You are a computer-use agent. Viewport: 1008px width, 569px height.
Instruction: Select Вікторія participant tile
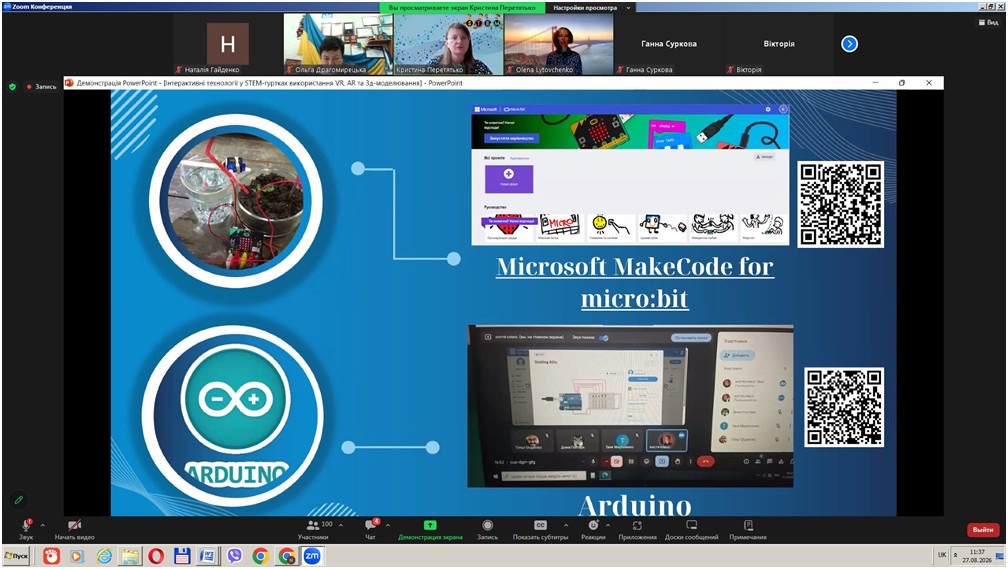[x=779, y=44]
